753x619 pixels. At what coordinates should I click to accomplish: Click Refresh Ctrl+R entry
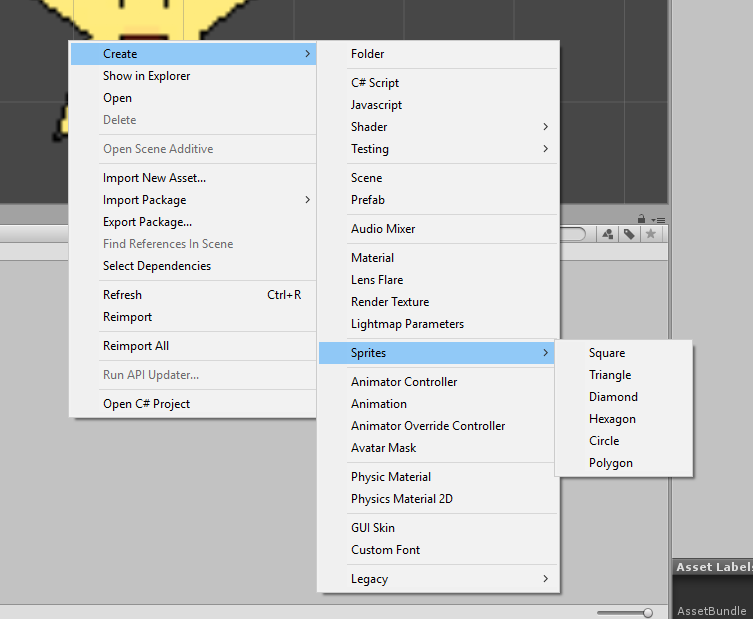pyautogui.click(x=193, y=295)
